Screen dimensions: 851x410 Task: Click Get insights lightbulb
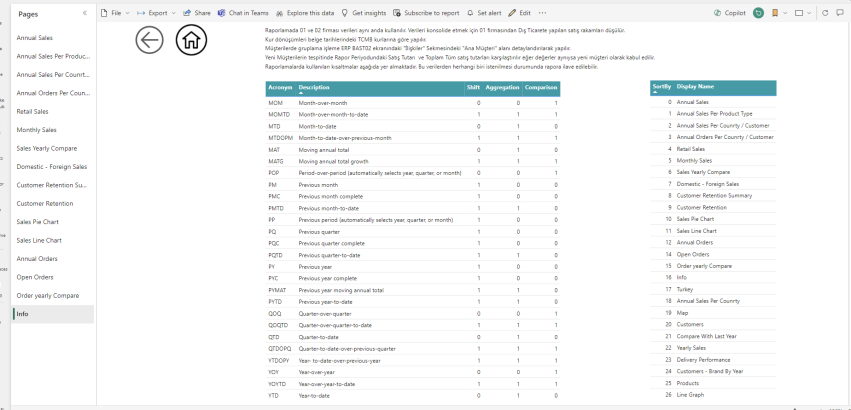point(364,13)
